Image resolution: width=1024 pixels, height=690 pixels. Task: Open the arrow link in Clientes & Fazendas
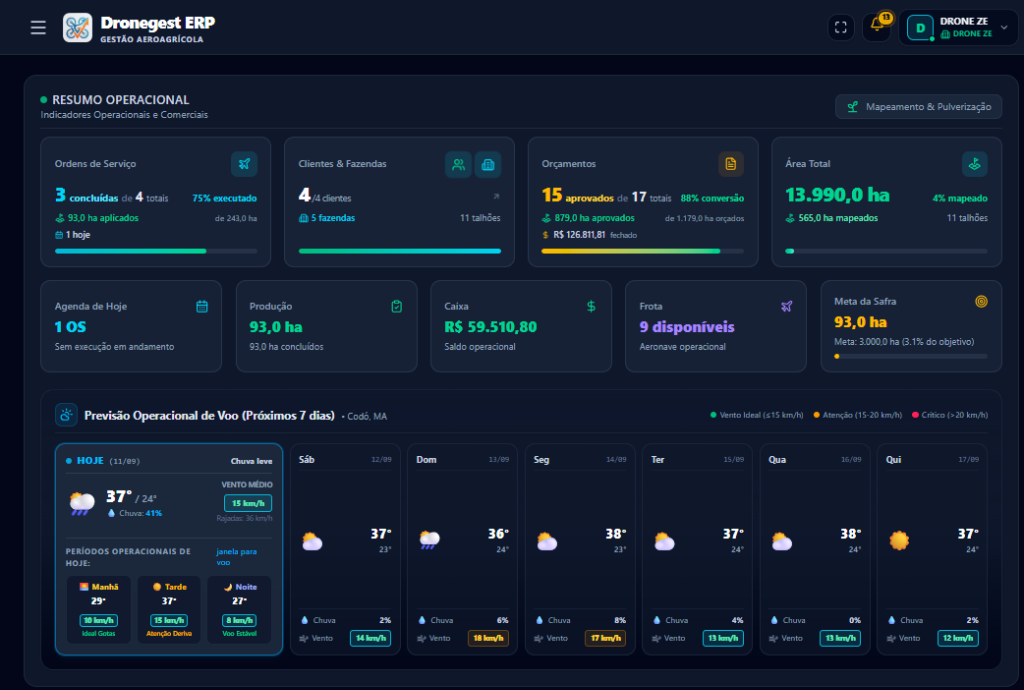(496, 196)
